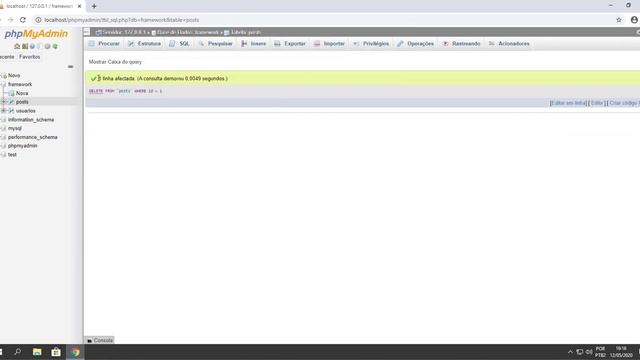
Task: Open the Privilégios tab
Action: tap(371, 44)
